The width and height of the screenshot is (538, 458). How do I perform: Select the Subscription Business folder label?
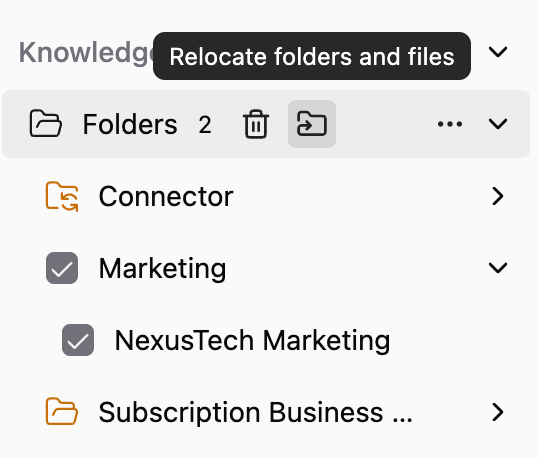point(255,413)
